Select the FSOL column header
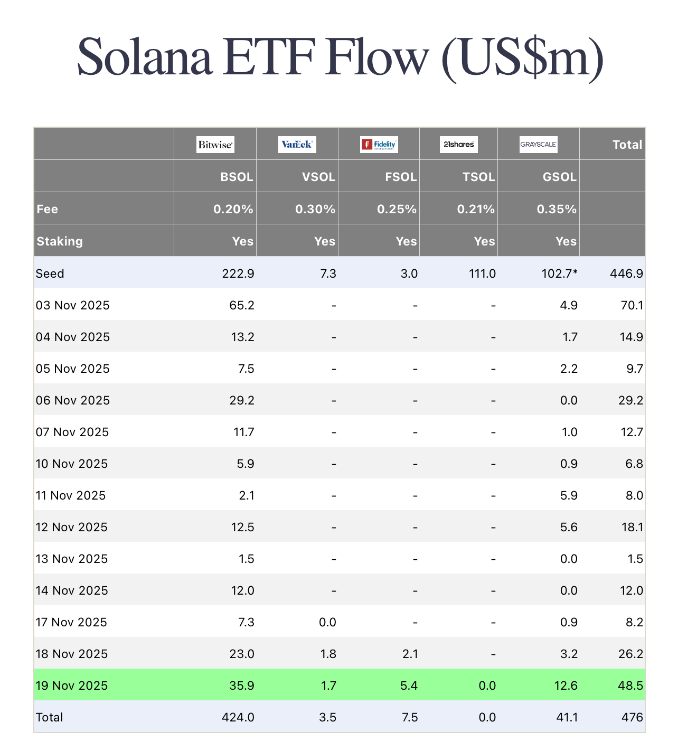Screen dimensions: 683x754 tap(399, 177)
